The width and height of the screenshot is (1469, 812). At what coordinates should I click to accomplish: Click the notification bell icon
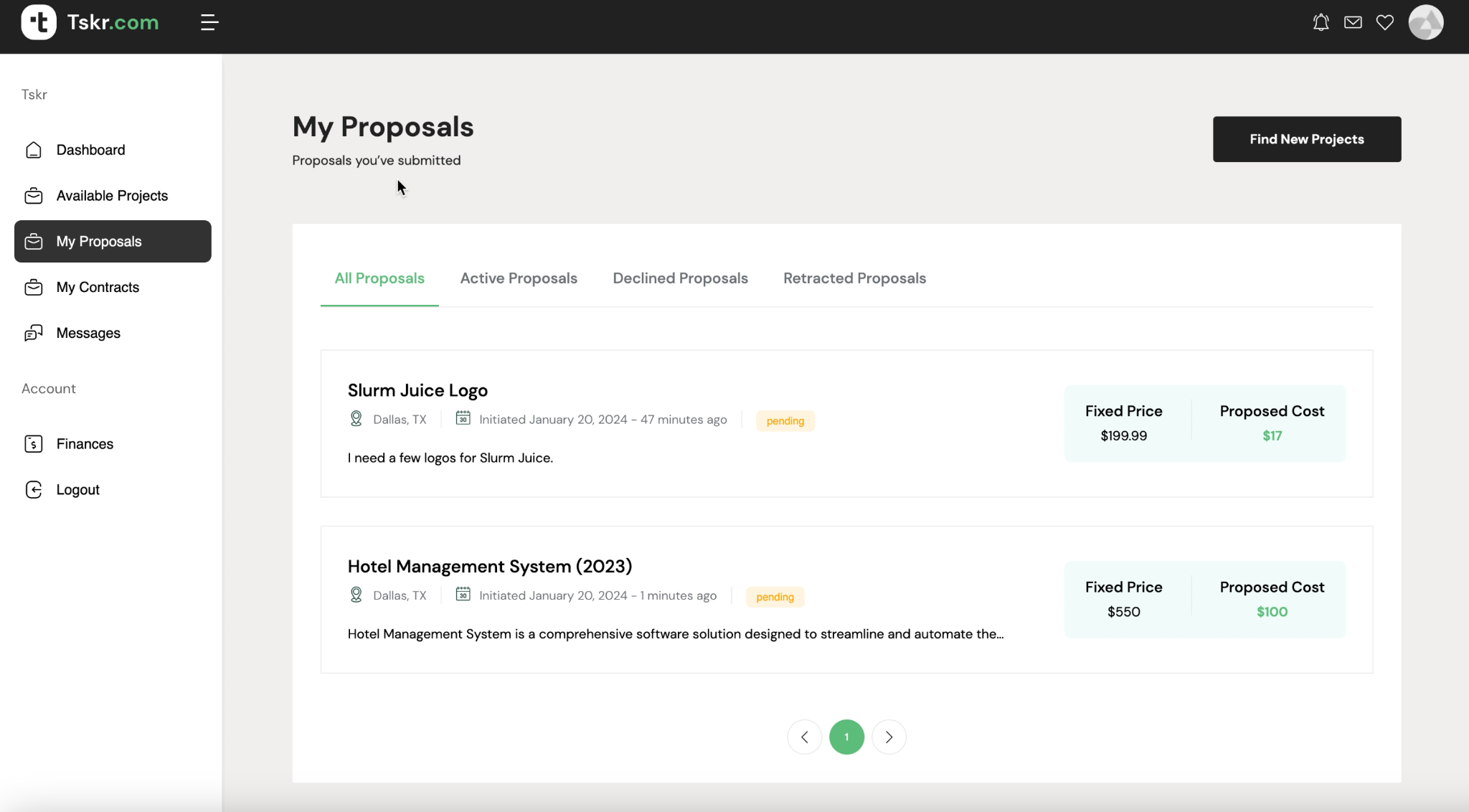[1321, 23]
